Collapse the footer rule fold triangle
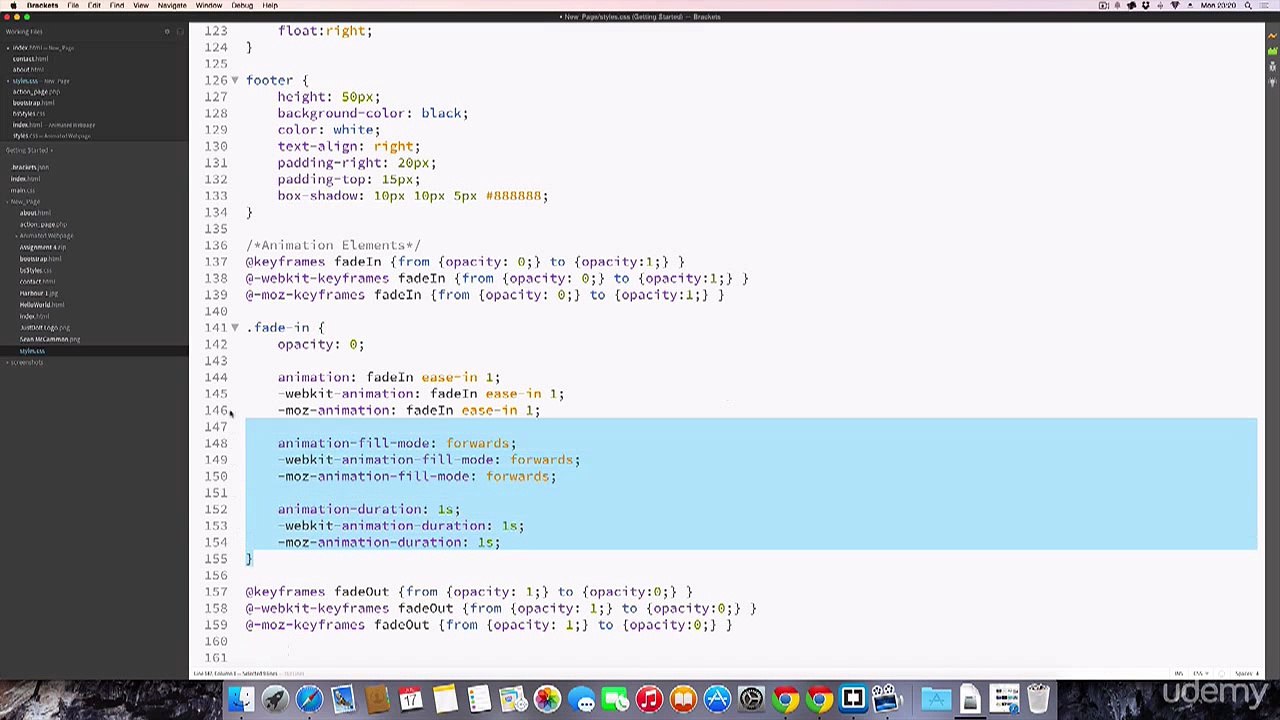Screen dimensions: 1280x720 pyautogui.click(x=235, y=80)
